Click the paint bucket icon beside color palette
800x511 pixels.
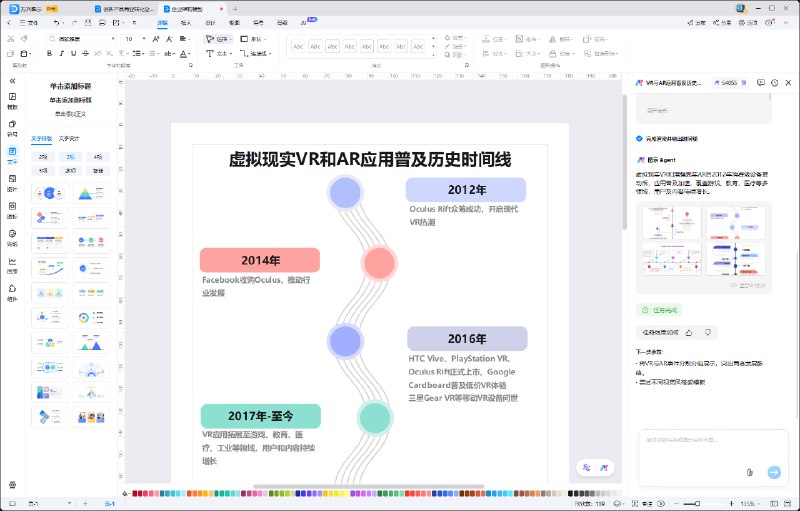(126, 493)
